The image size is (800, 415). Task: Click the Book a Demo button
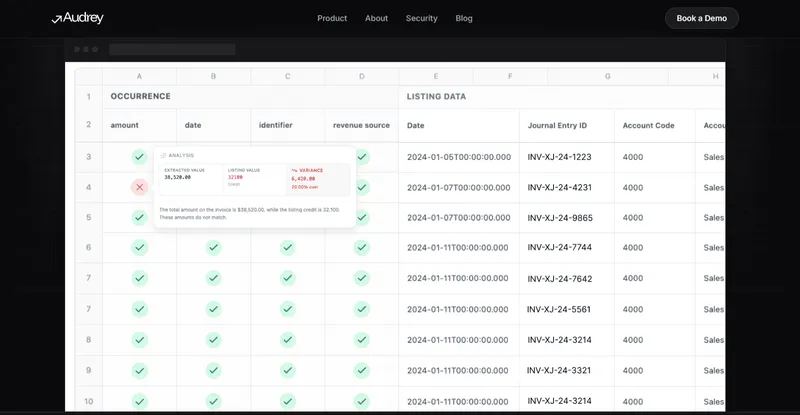(x=702, y=18)
